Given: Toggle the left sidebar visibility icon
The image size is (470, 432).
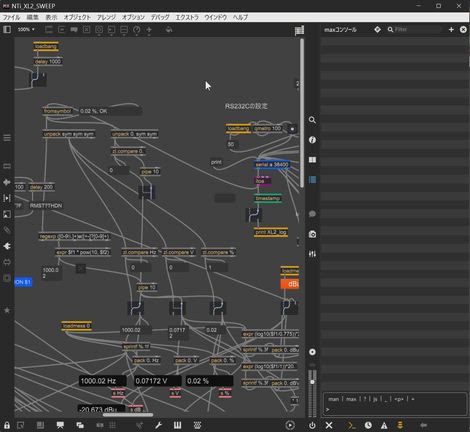Looking at the screenshot, I should (7, 29).
